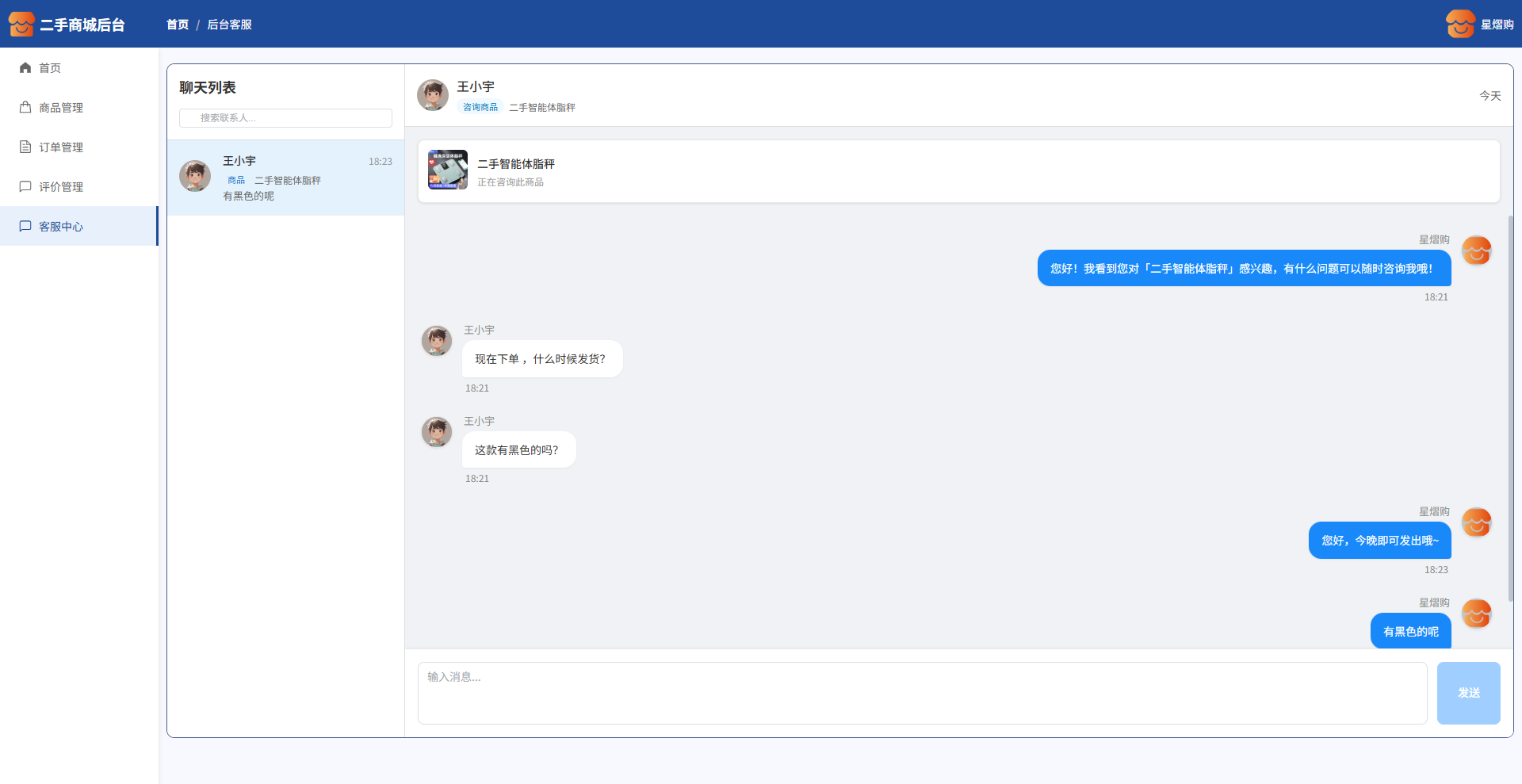Click the document icon for 订单管理
1522x784 pixels.
pyautogui.click(x=25, y=147)
